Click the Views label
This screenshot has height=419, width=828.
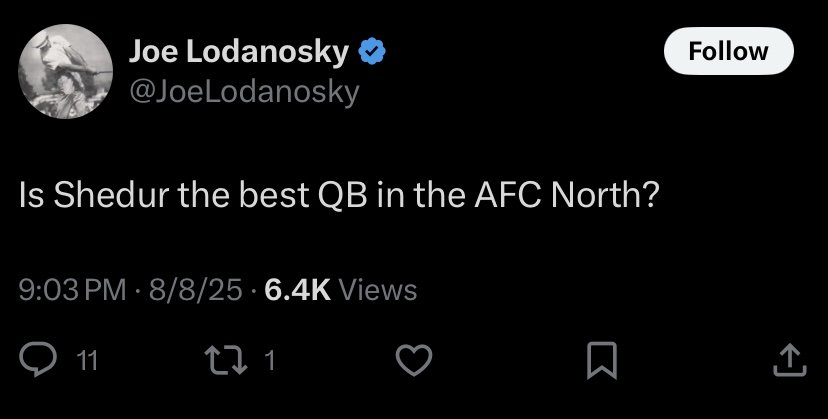tap(377, 290)
